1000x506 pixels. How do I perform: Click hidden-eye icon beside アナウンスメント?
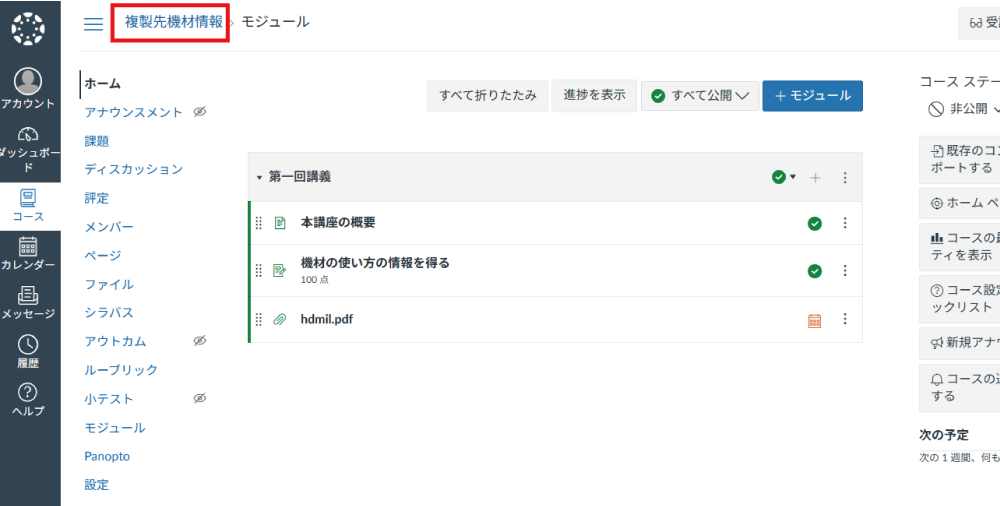click(x=200, y=112)
